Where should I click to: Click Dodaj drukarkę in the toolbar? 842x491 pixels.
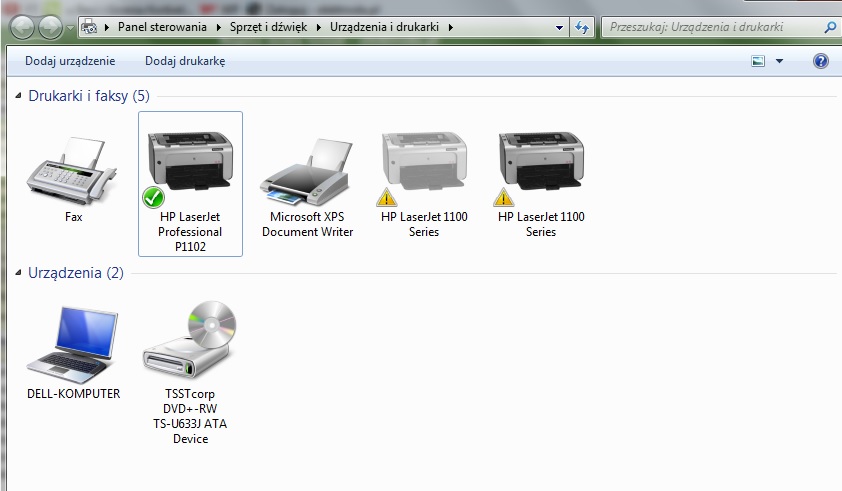click(185, 61)
